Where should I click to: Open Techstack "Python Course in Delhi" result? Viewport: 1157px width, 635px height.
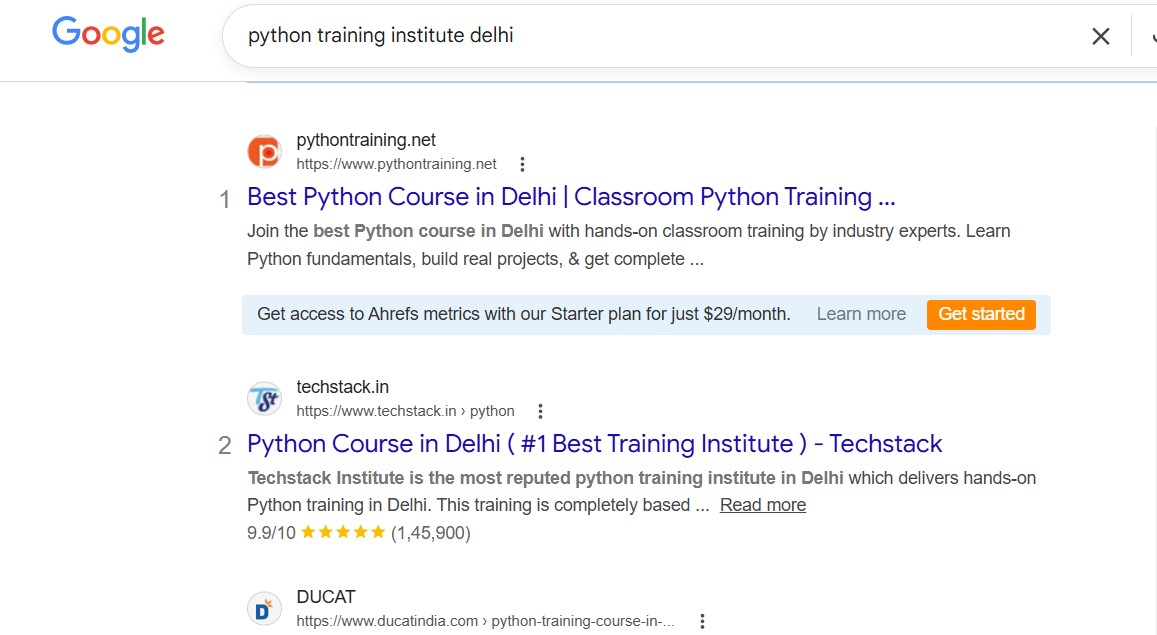(x=594, y=443)
